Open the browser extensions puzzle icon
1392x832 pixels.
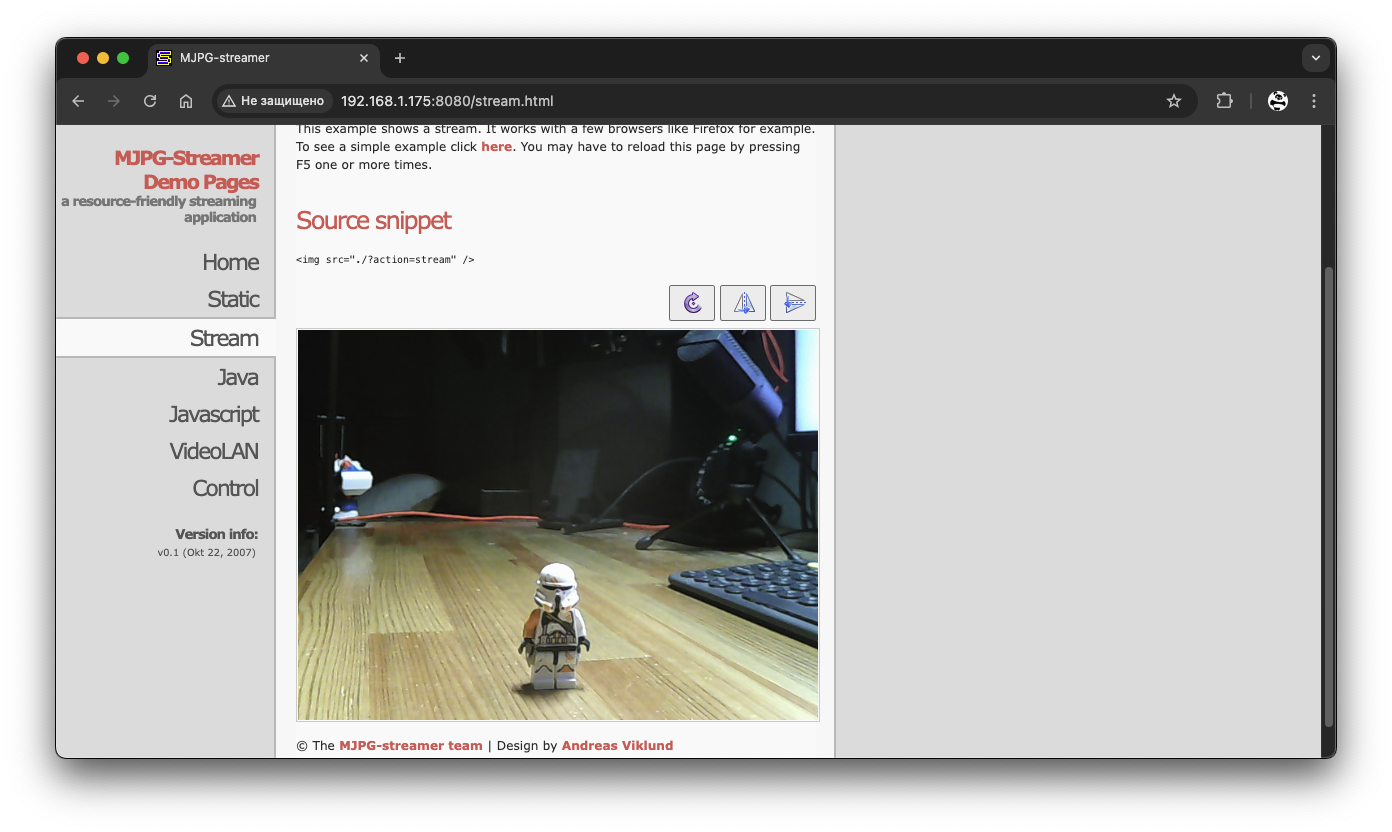[x=1224, y=101]
